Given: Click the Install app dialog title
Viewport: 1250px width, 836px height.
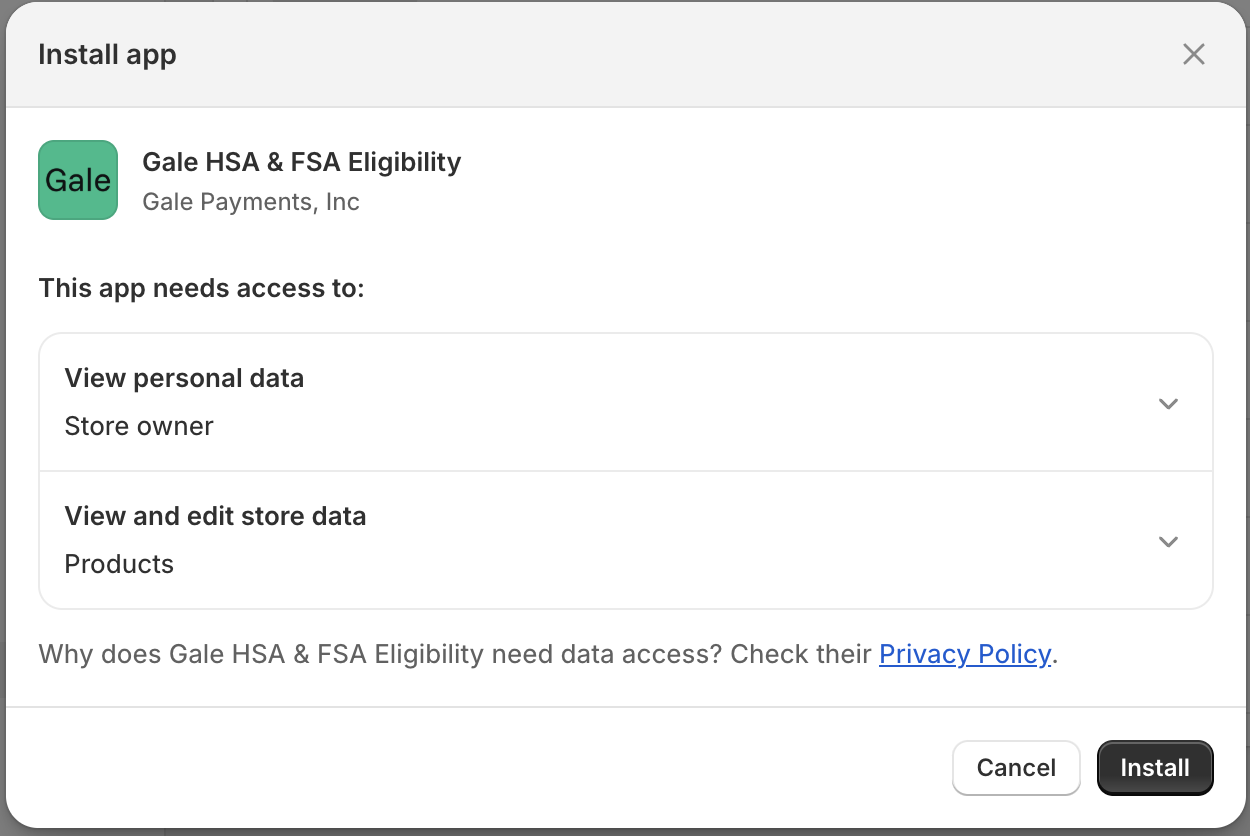Looking at the screenshot, I should click(107, 54).
